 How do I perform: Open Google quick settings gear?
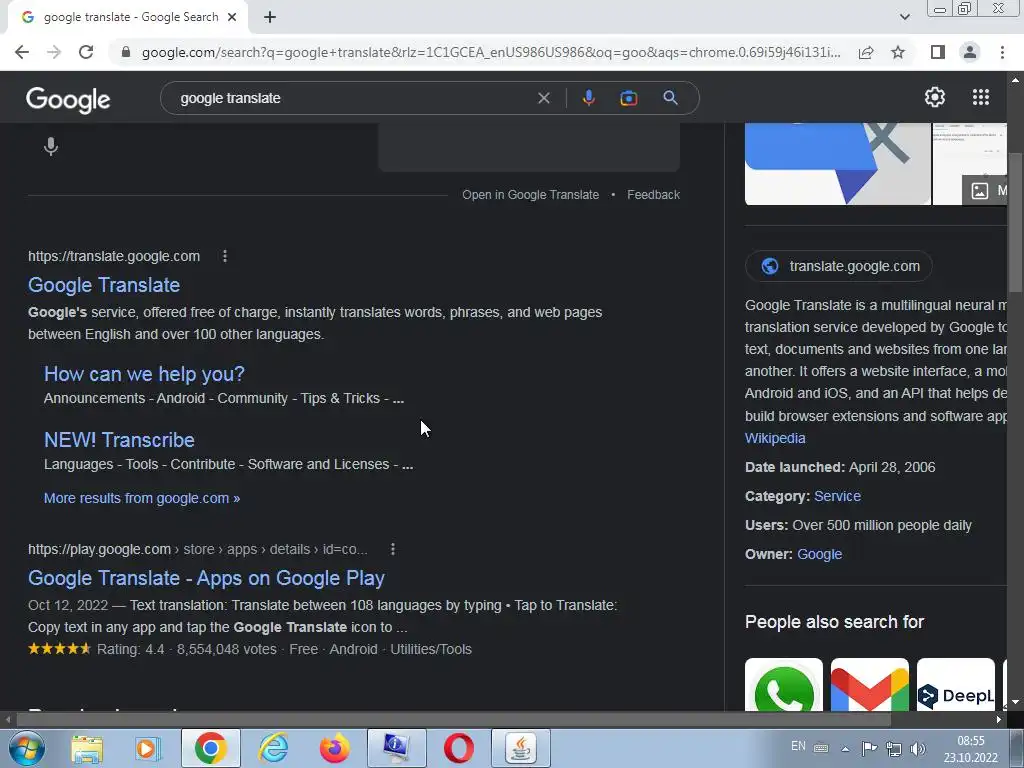[x=935, y=97]
